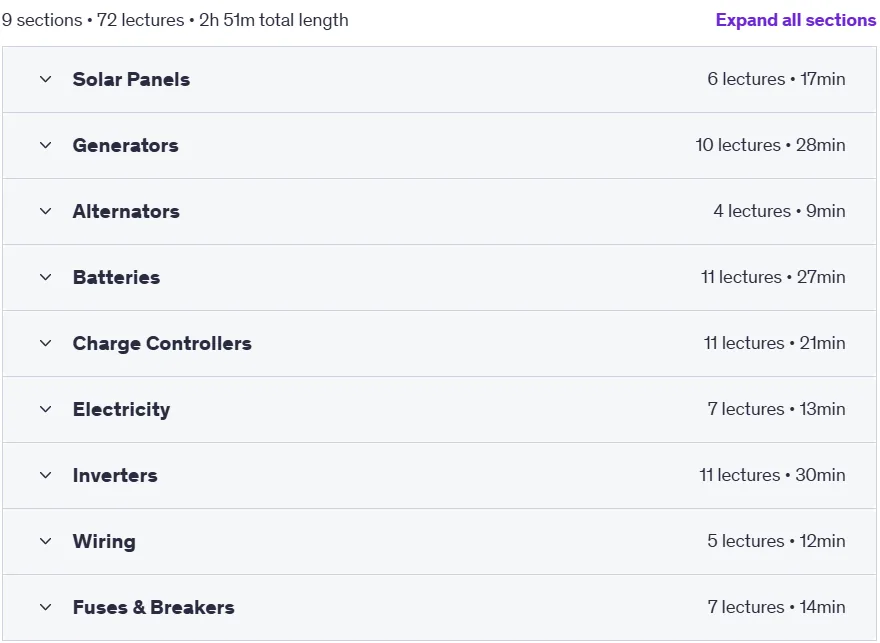Open the Alternators section heading
Viewport: 880px width, 643px height.
tap(126, 212)
